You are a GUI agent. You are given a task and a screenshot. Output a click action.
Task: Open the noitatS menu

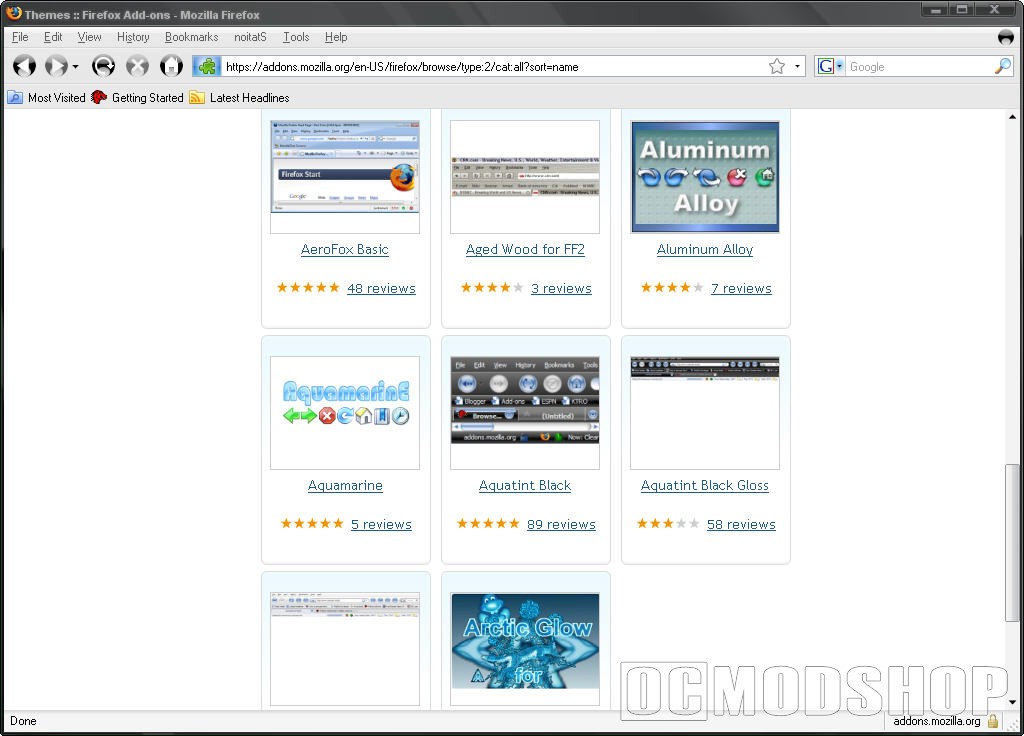pos(250,37)
